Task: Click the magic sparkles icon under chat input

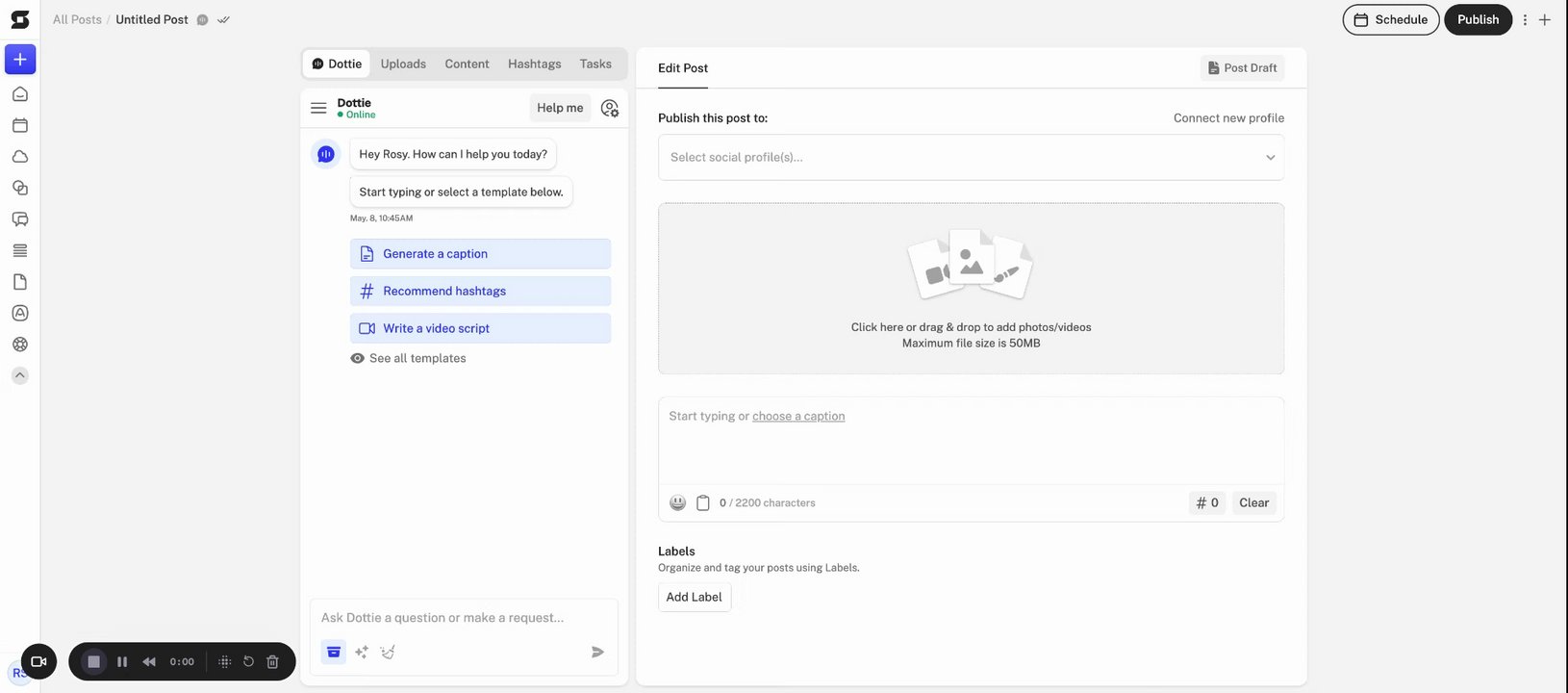Action: pyautogui.click(x=362, y=652)
